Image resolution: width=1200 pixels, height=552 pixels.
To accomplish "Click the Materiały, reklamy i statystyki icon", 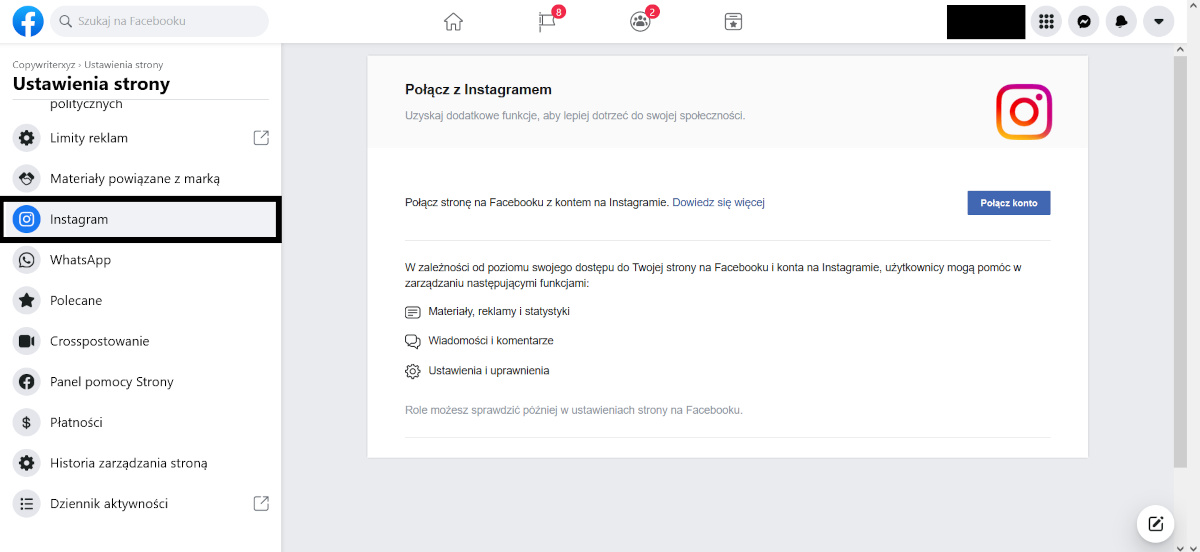I will (x=412, y=312).
